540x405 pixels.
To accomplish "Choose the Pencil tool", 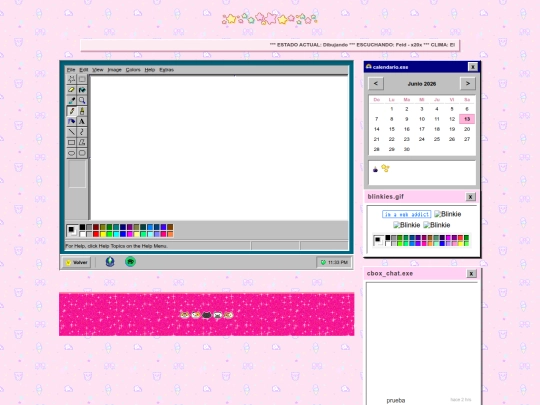I will click(x=71, y=111).
